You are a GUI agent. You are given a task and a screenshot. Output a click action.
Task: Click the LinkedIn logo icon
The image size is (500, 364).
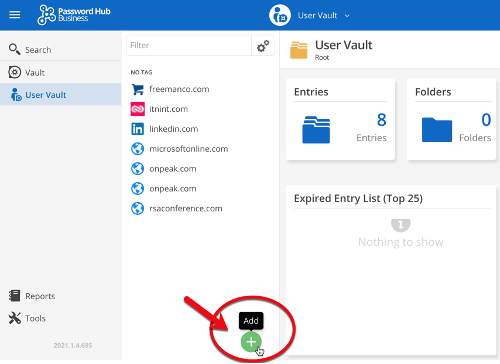point(137,129)
